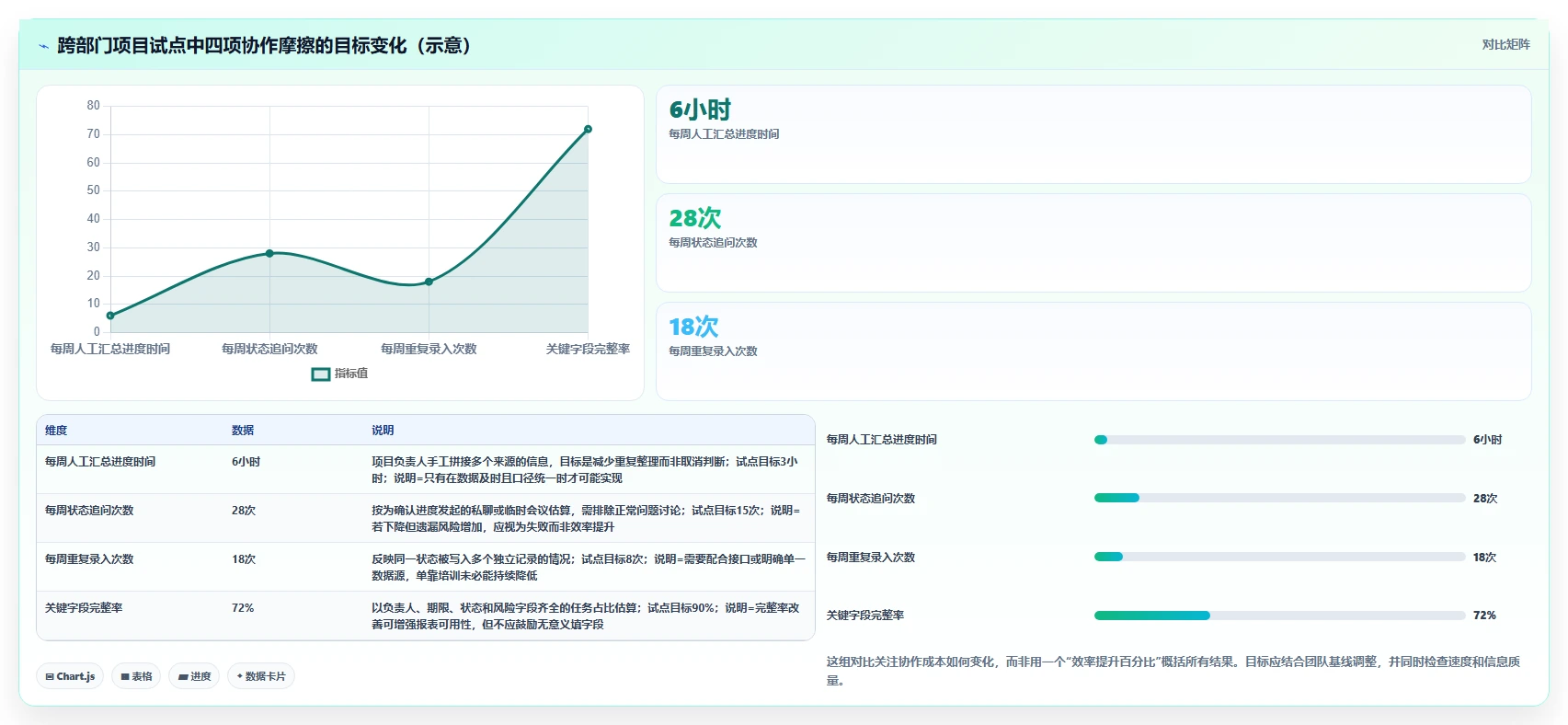Viewport: 1568px width, 725px height.
Task: Toggle the 指标值 legend swatch in chart
Action: point(320,374)
